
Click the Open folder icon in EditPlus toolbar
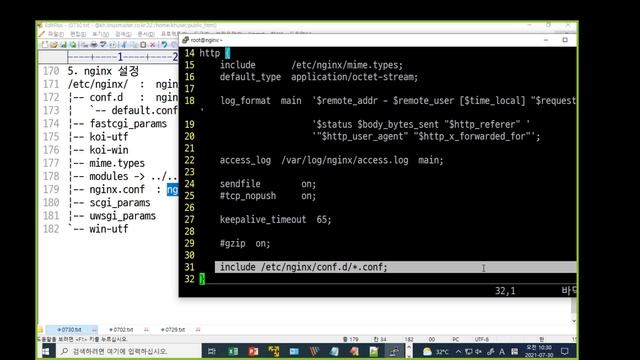coord(53,44)
